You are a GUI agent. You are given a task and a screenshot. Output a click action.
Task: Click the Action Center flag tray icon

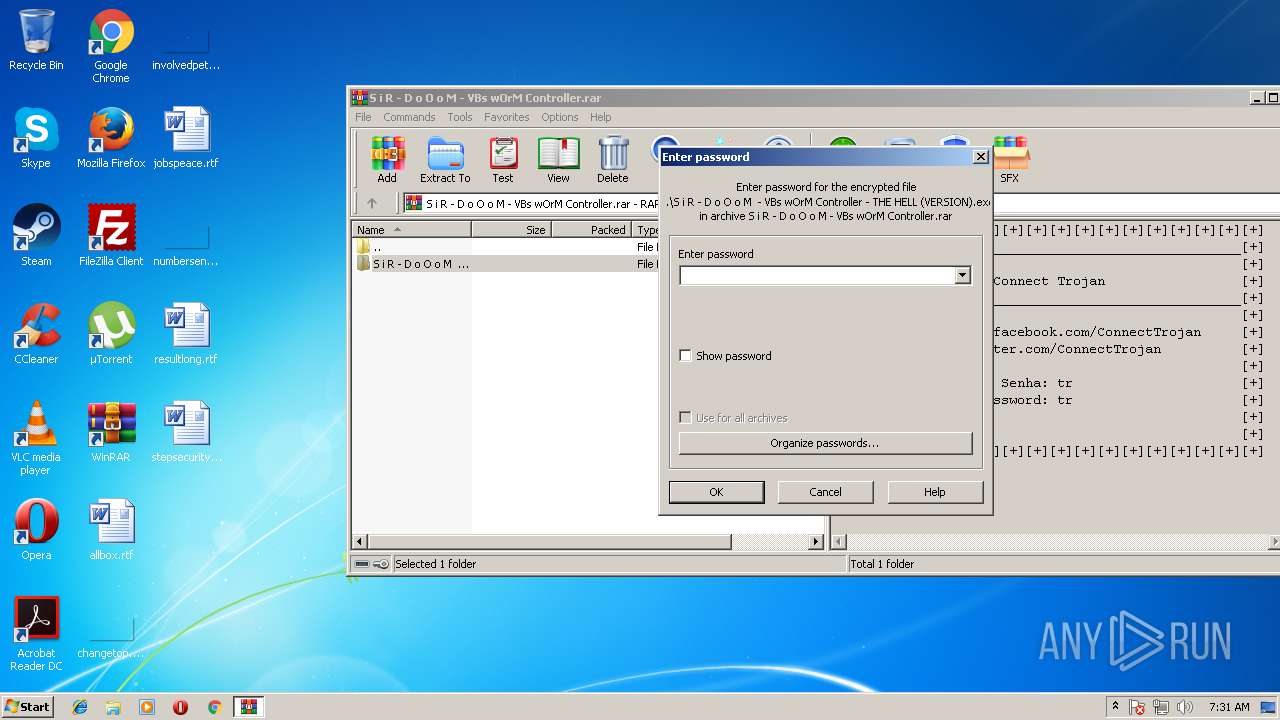point(1137,707)
